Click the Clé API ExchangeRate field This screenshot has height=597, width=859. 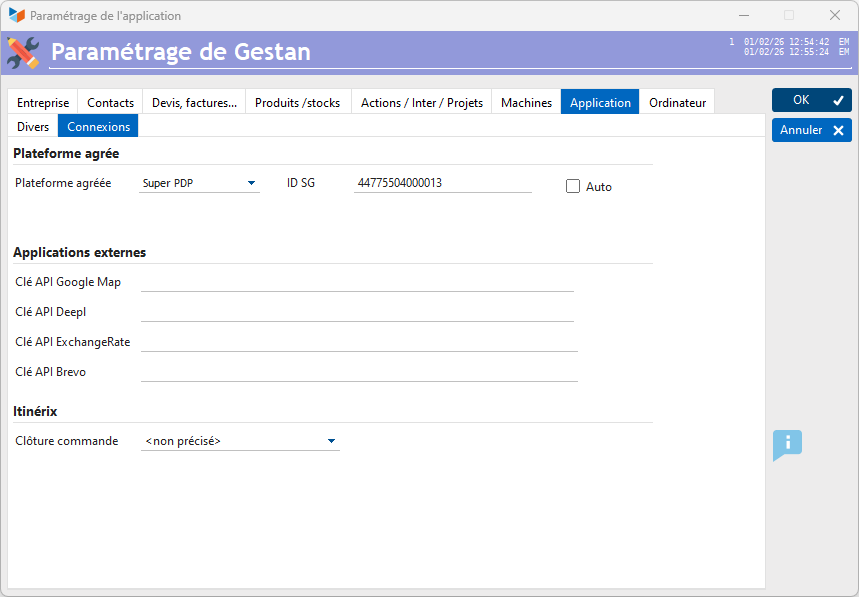point(359,342)
